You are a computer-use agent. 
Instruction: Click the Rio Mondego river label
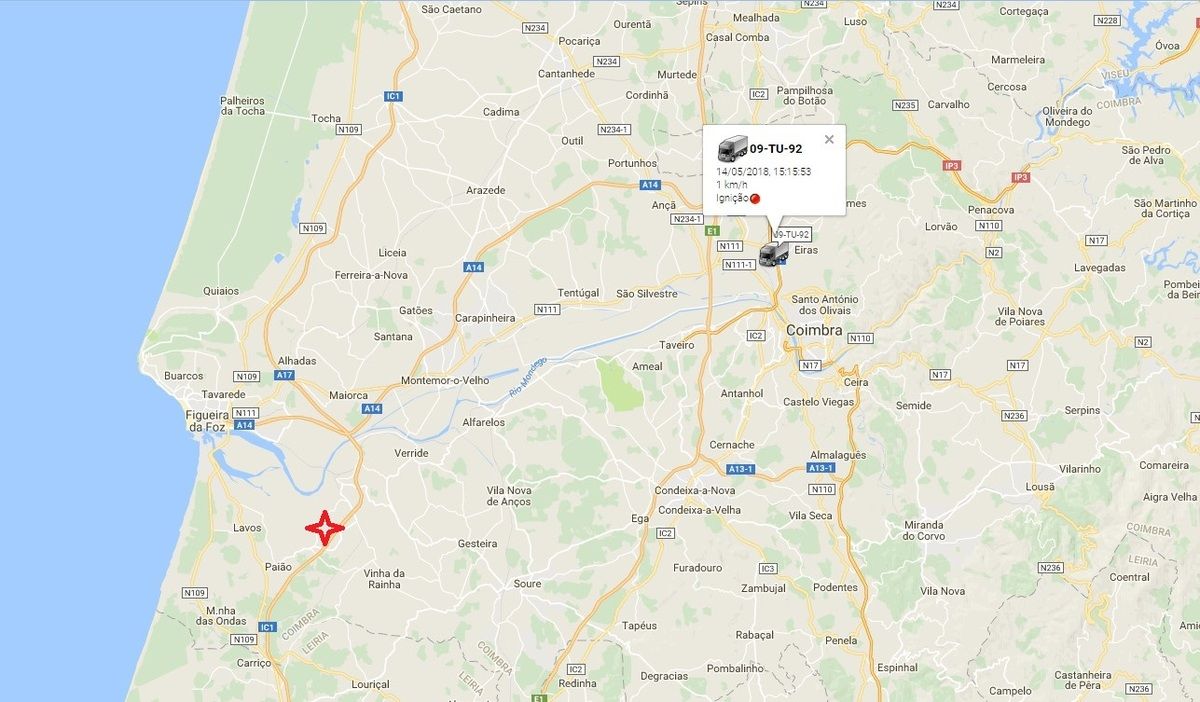[x=528, y=375]
